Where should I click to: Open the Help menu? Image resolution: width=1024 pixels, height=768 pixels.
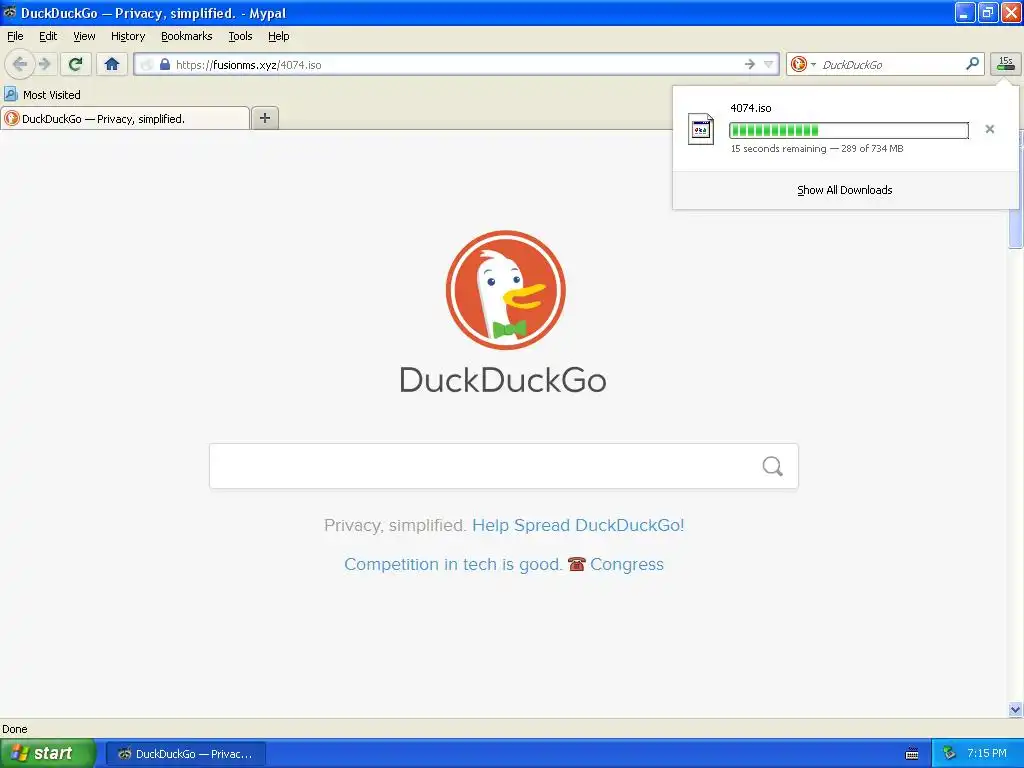click(278, 36)
